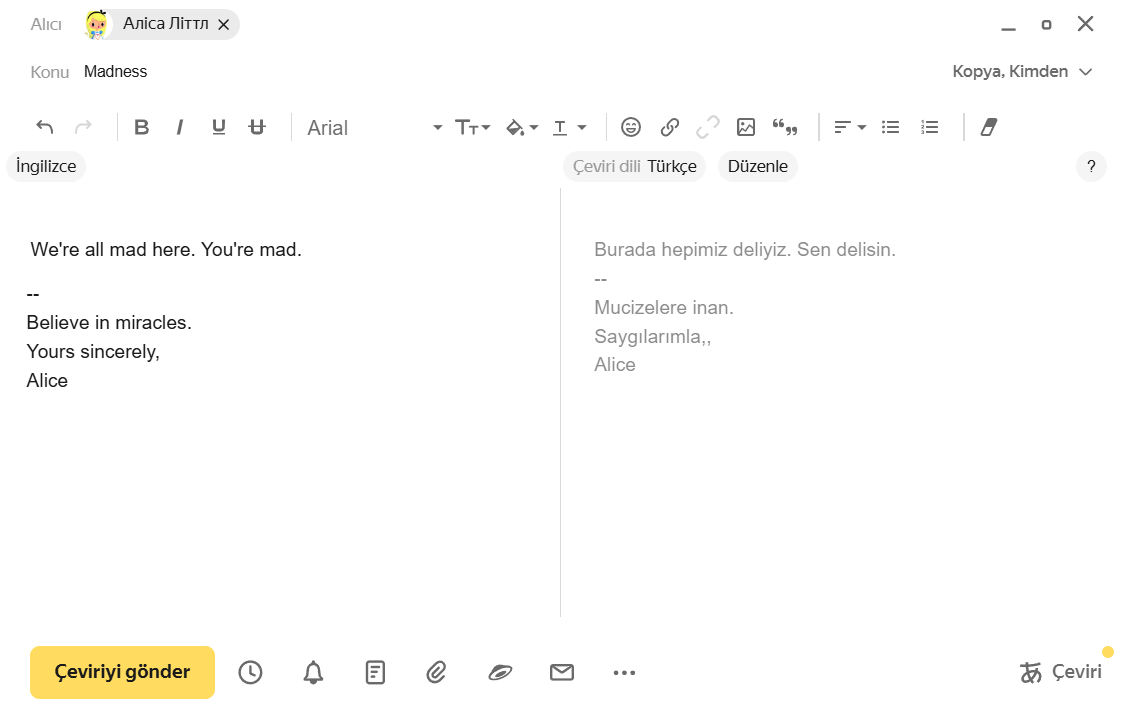Toggle strikethrough formatting
Viewport: 1145px width, 712px height.
click(257, 127)
